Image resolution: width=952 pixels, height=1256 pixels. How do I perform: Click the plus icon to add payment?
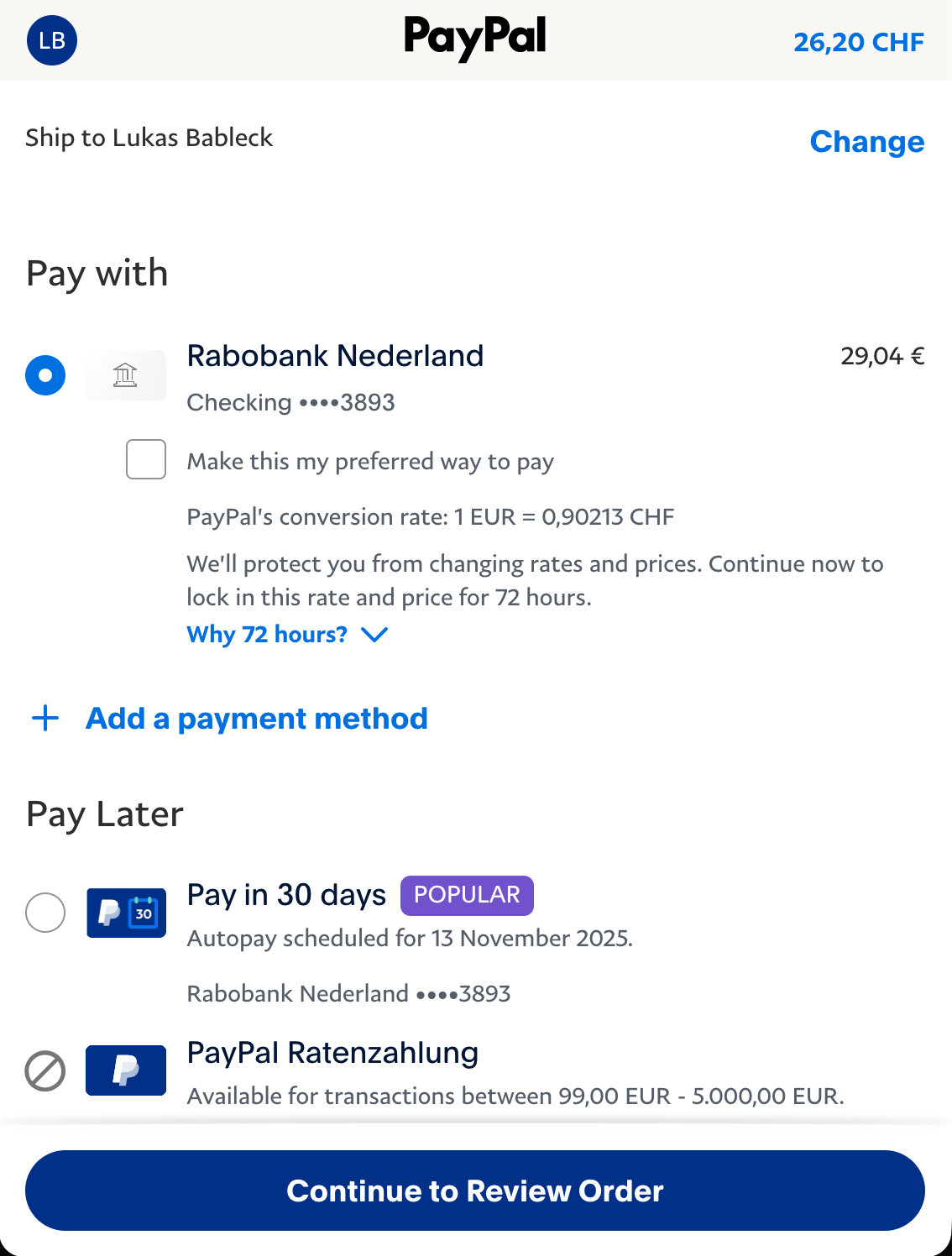pyautogui.click(x=45, y=719)
